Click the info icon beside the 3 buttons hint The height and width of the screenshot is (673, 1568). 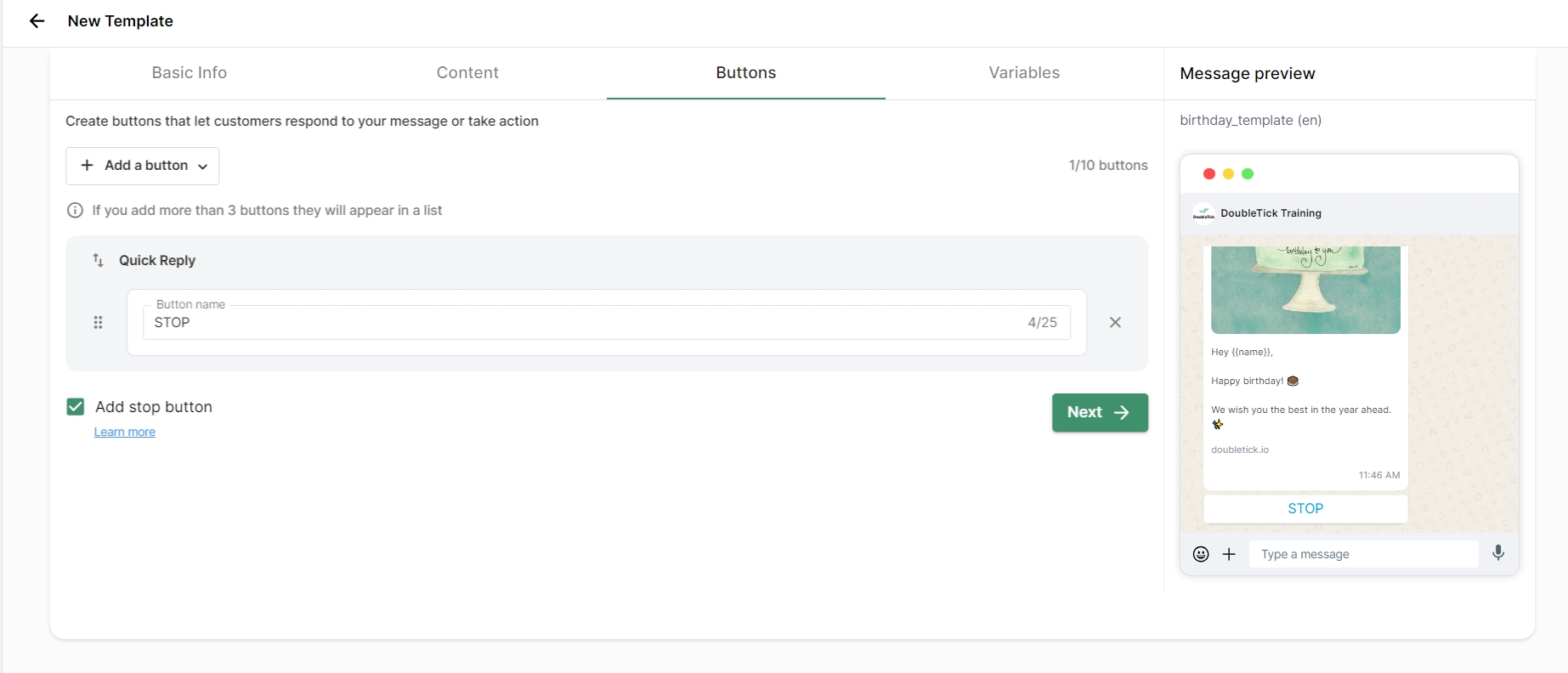coord(75,211)
